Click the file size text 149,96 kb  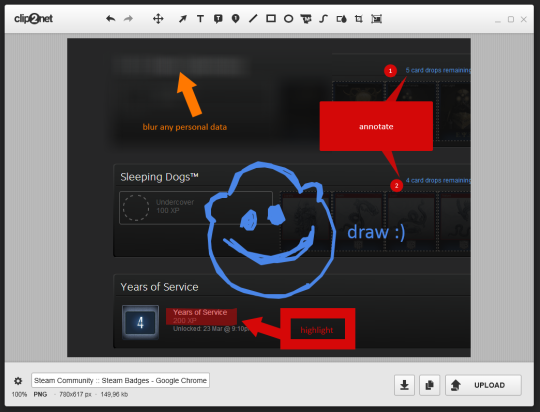[x=114, y=394]
